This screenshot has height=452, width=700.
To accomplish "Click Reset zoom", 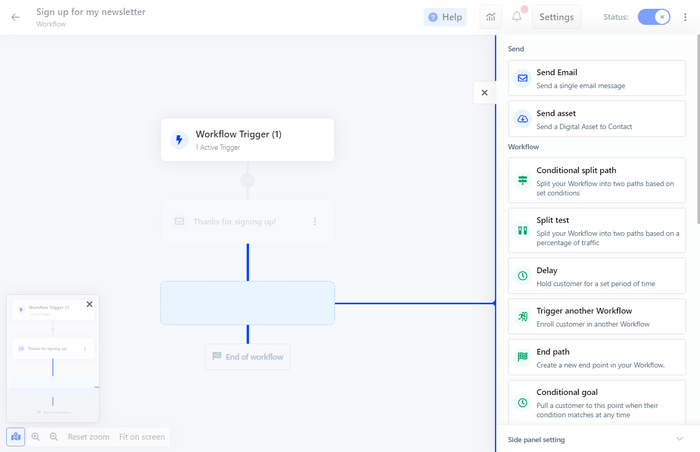I will pyautogui.click(x=88, y=437).
